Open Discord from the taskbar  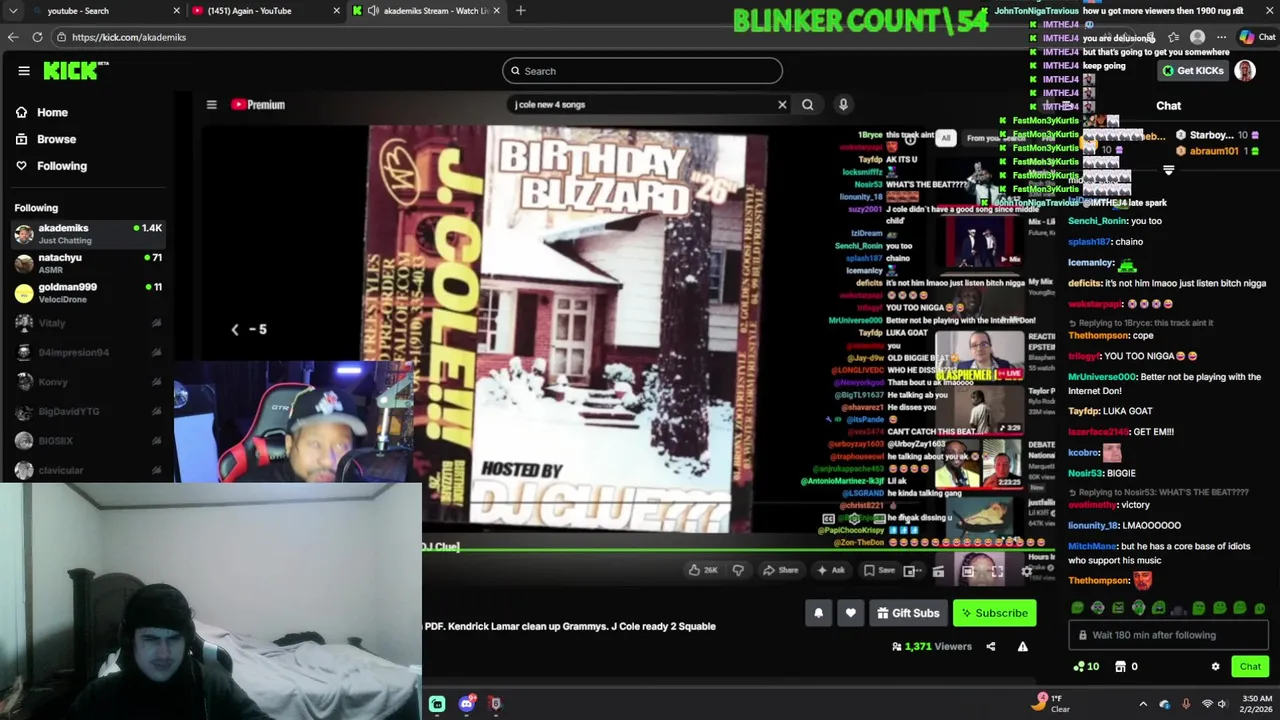[x=466, y=704]
